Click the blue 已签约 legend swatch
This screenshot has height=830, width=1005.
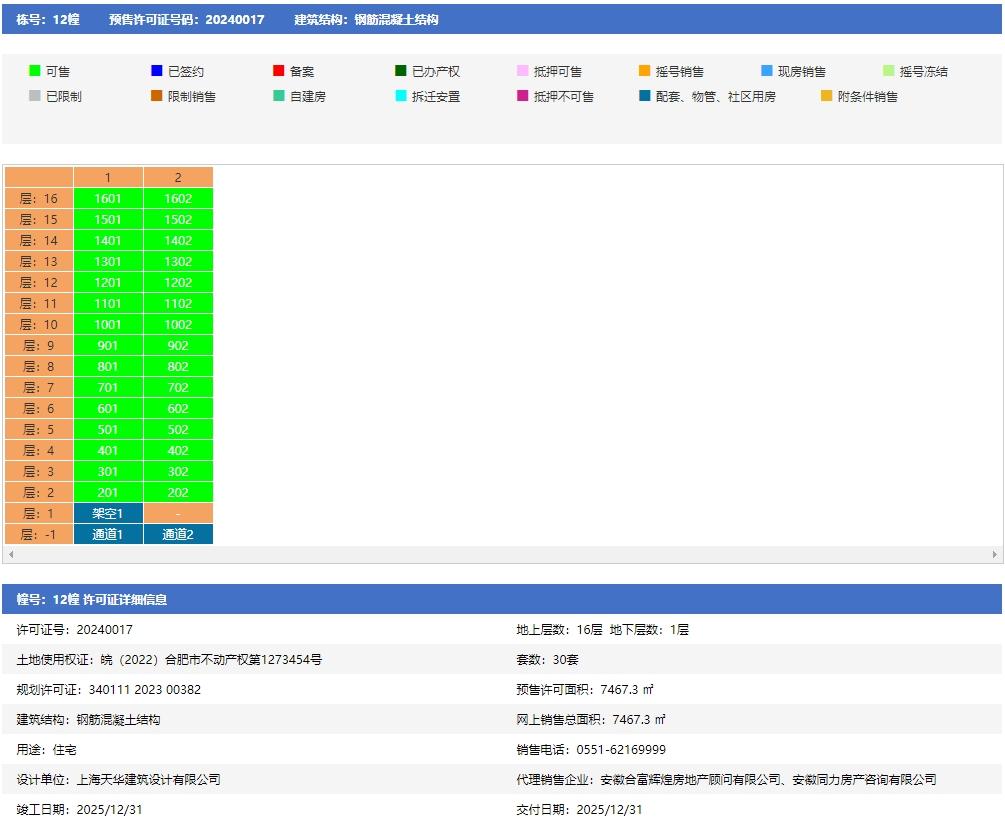pyautogui.click(x=156, y=71)
